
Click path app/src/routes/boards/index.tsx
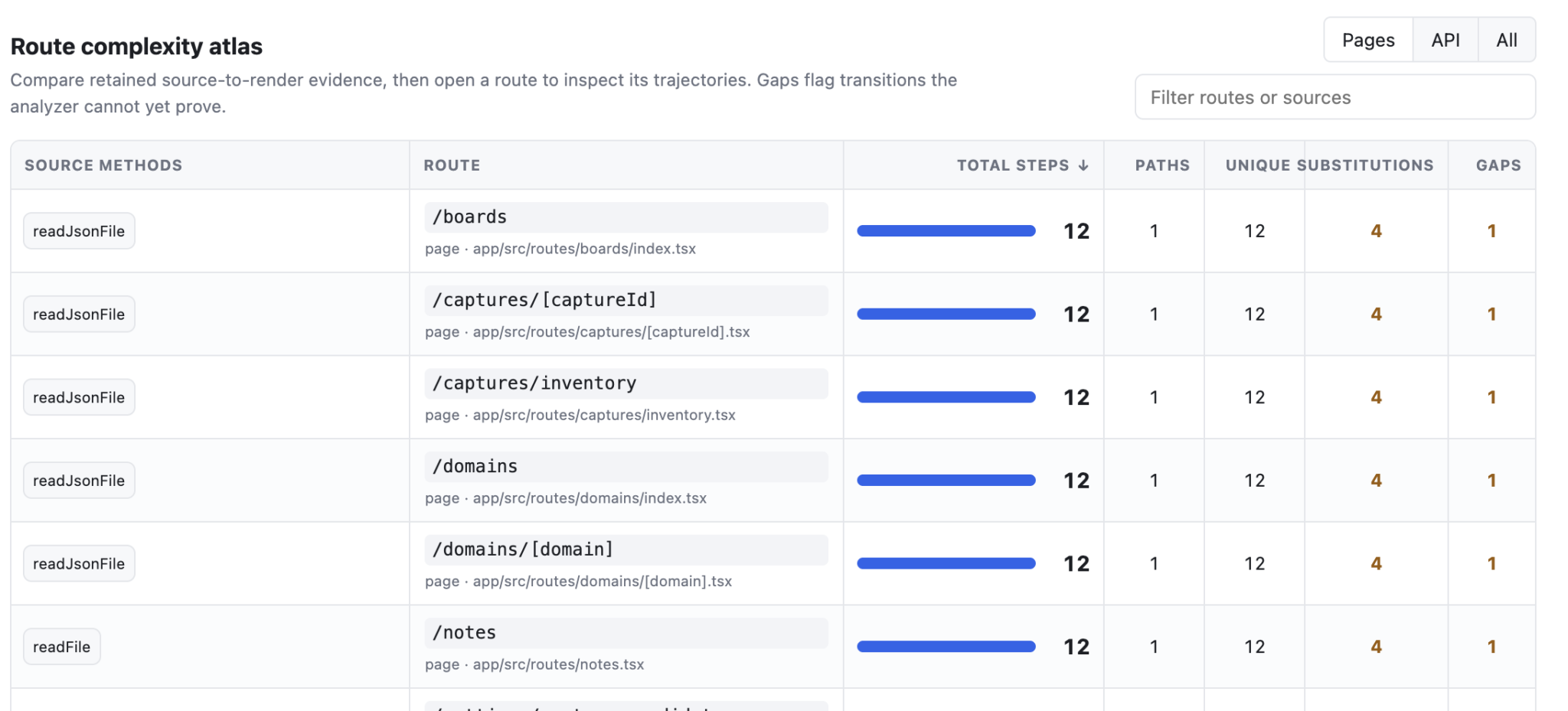tap(584, 249)
